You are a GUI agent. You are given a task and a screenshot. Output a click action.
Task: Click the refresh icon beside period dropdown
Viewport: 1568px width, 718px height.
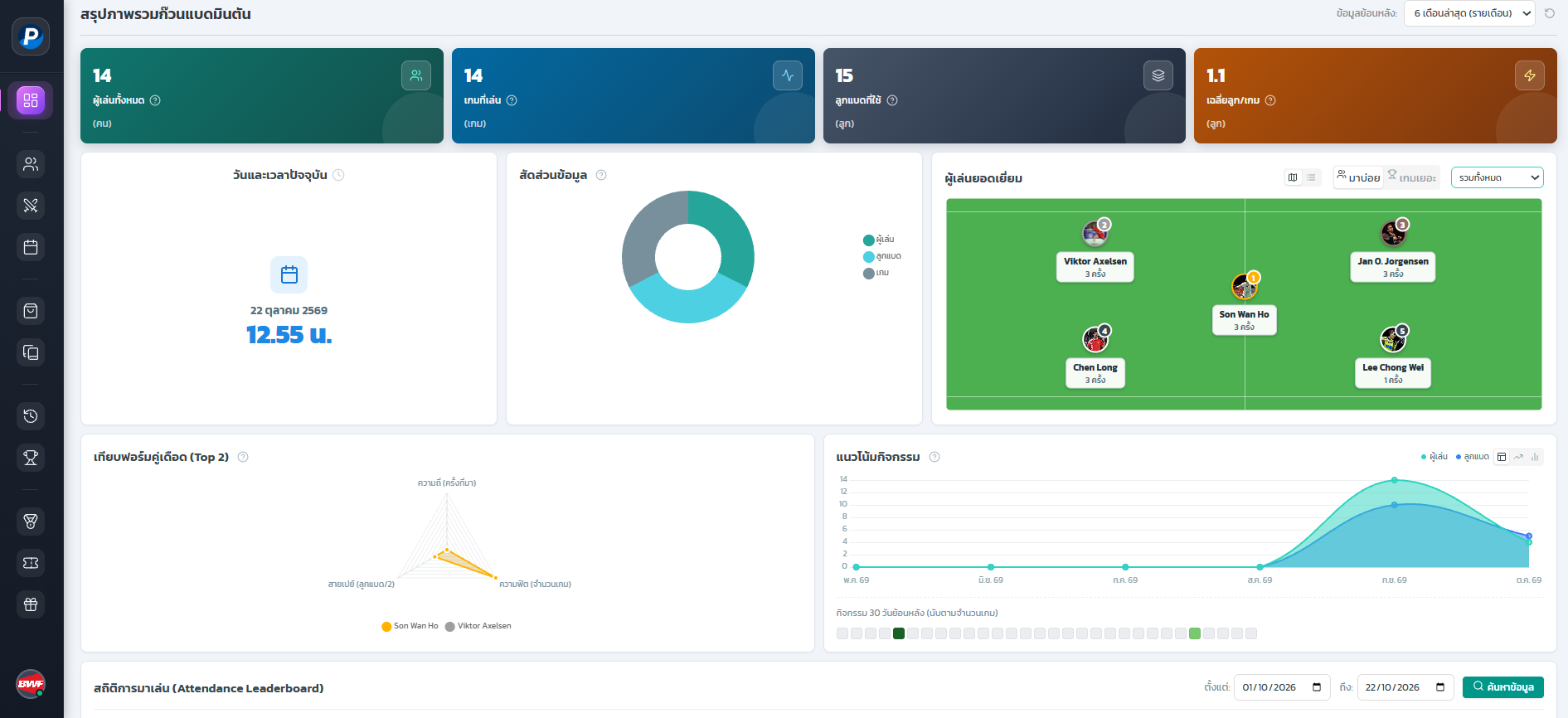[1549, 13]
